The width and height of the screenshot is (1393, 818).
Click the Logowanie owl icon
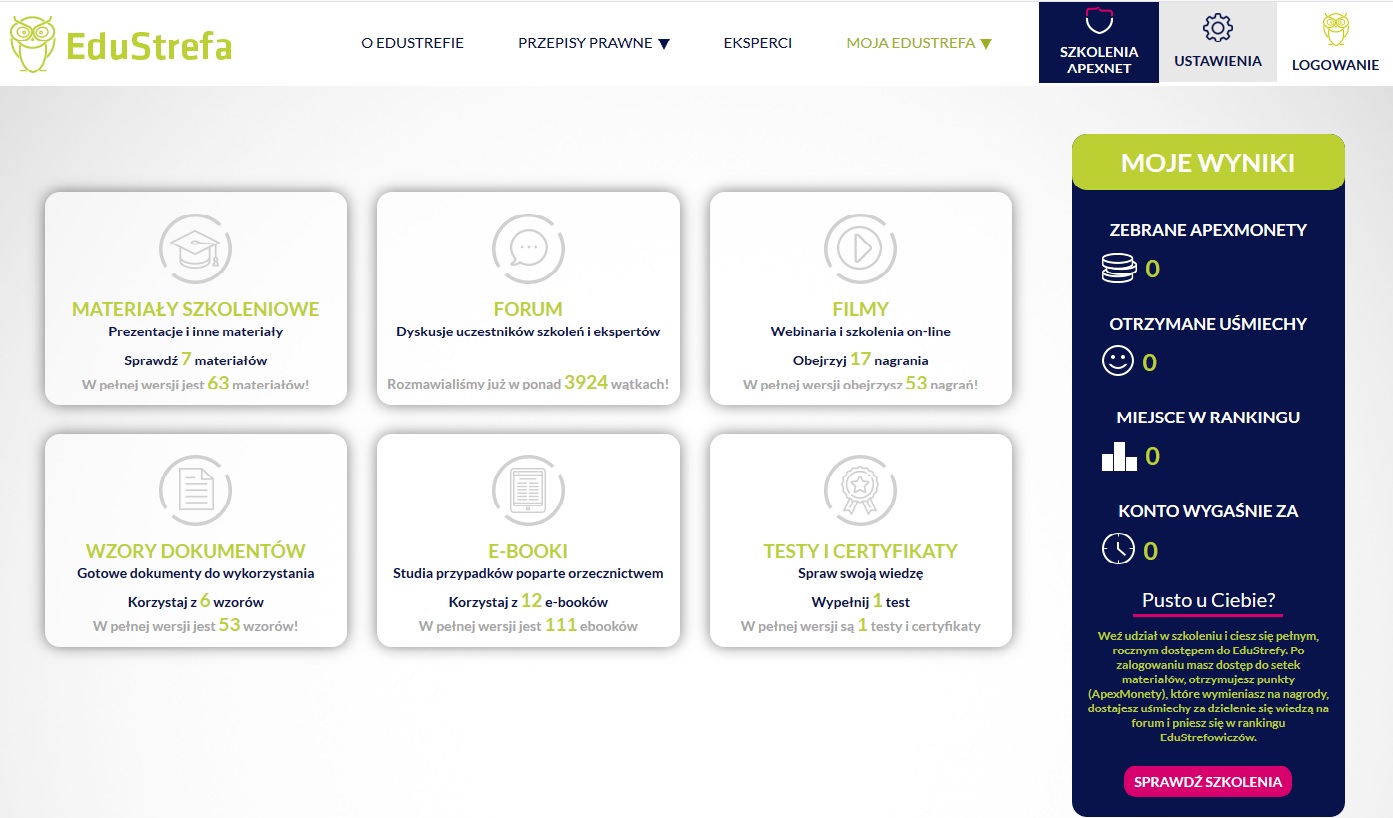click(x=1335, y=29)
